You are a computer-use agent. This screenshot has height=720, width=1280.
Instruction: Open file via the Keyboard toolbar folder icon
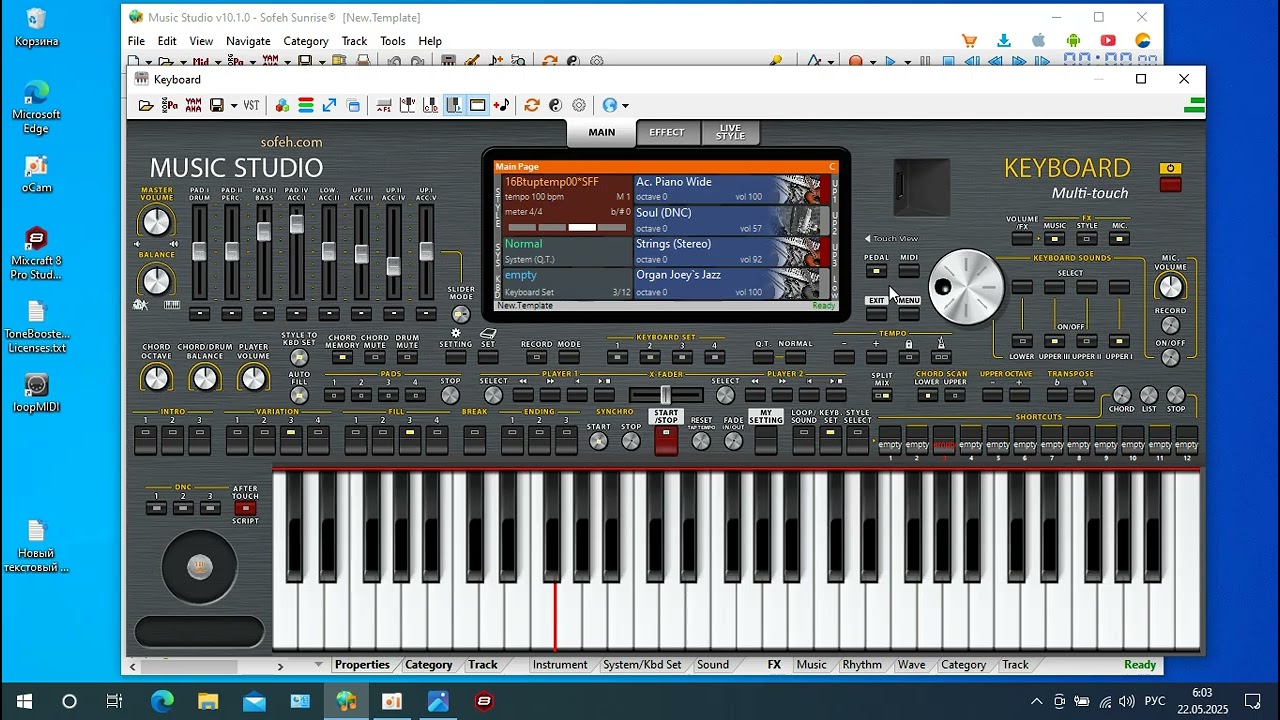[146, 105]
